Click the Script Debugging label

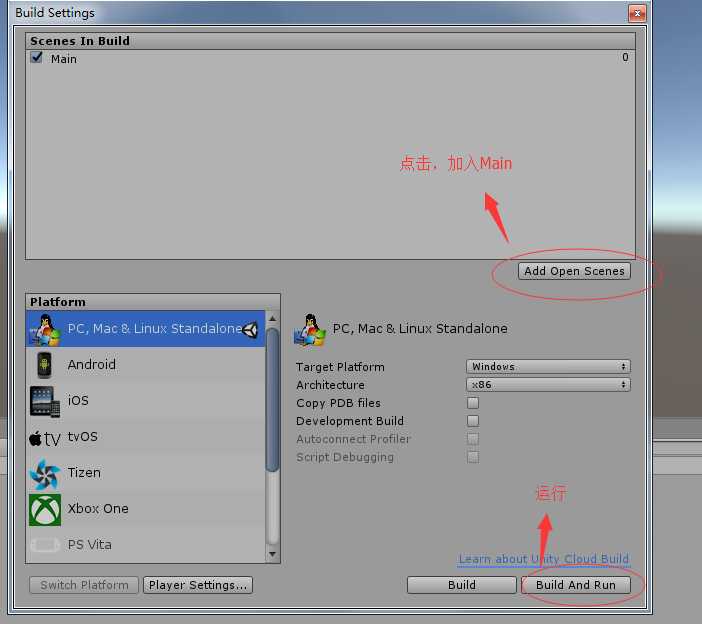click(x=345, y=457)
